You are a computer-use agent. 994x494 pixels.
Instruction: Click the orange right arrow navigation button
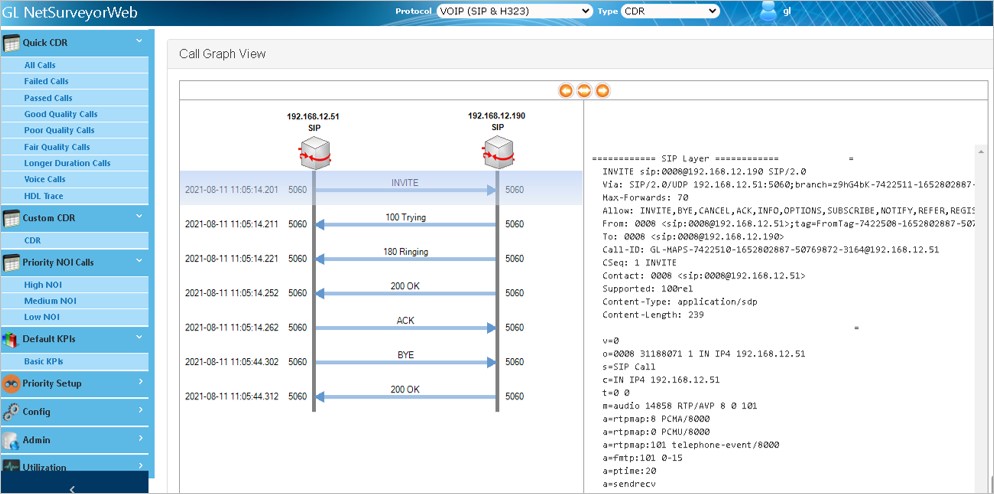(602, 91)
